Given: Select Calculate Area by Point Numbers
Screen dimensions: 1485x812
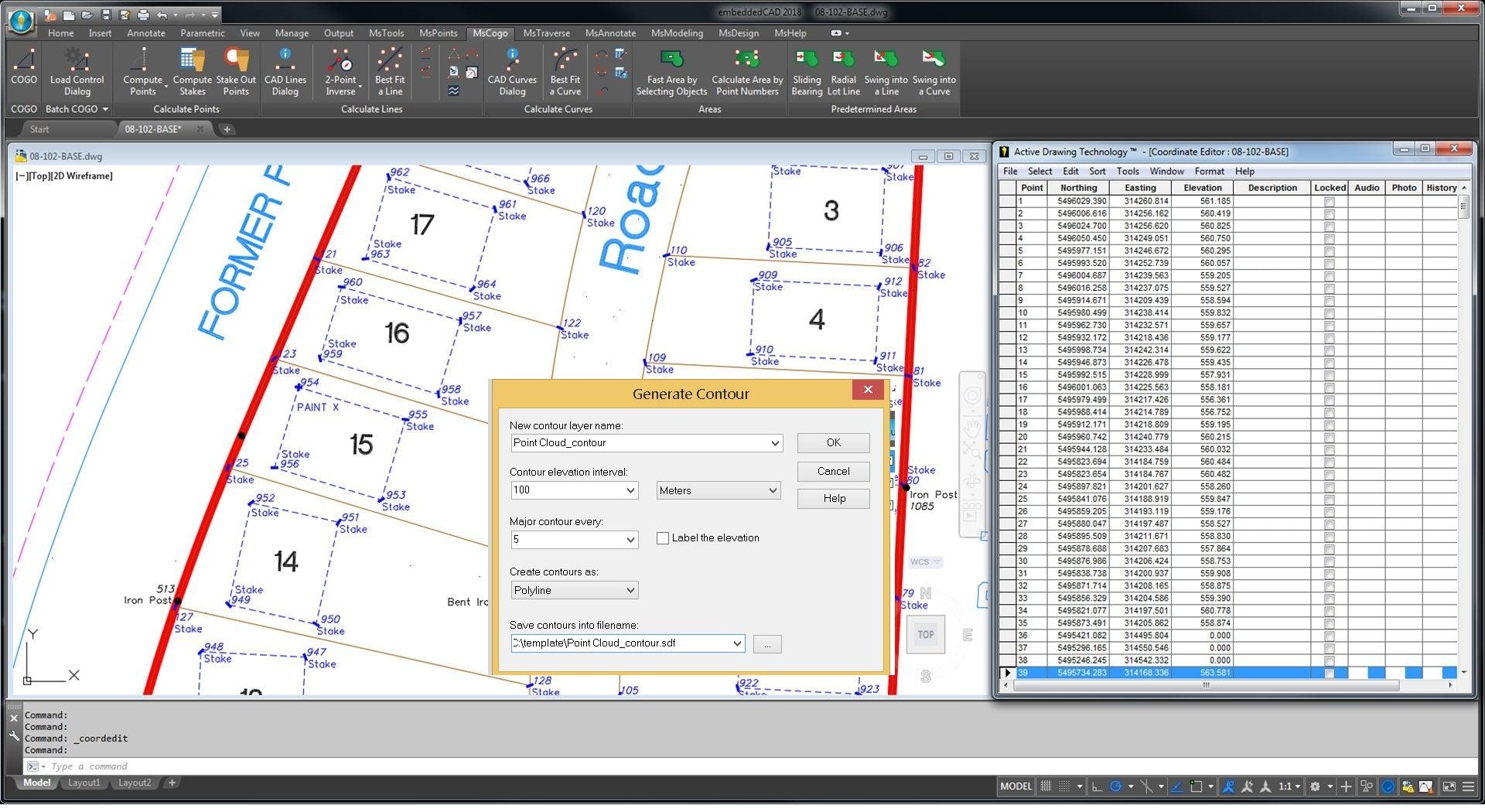Looking at the screenshot, I should click(x=747, y=71).
